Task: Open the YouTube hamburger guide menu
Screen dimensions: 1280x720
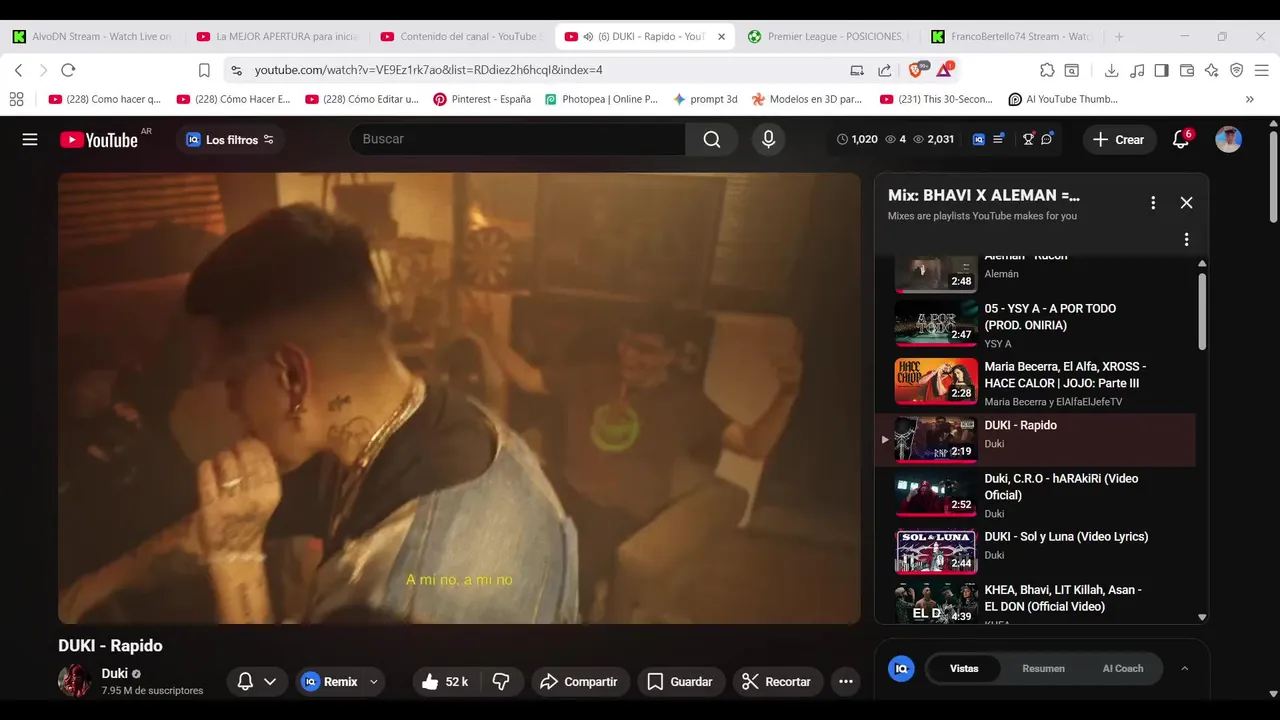Action: pyautogui.click(x=30, y=140)
